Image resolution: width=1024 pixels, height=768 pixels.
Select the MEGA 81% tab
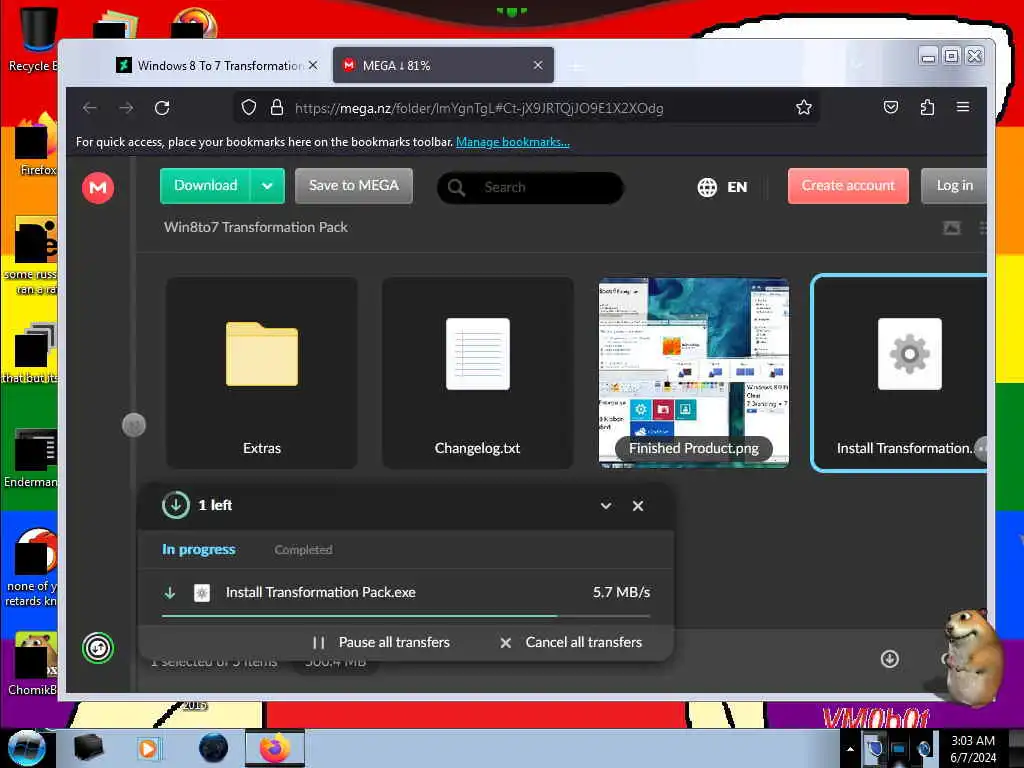point(443,65)
